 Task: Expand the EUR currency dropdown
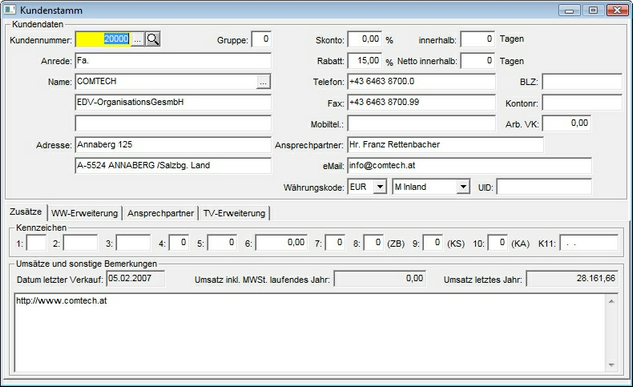(380, 187)
